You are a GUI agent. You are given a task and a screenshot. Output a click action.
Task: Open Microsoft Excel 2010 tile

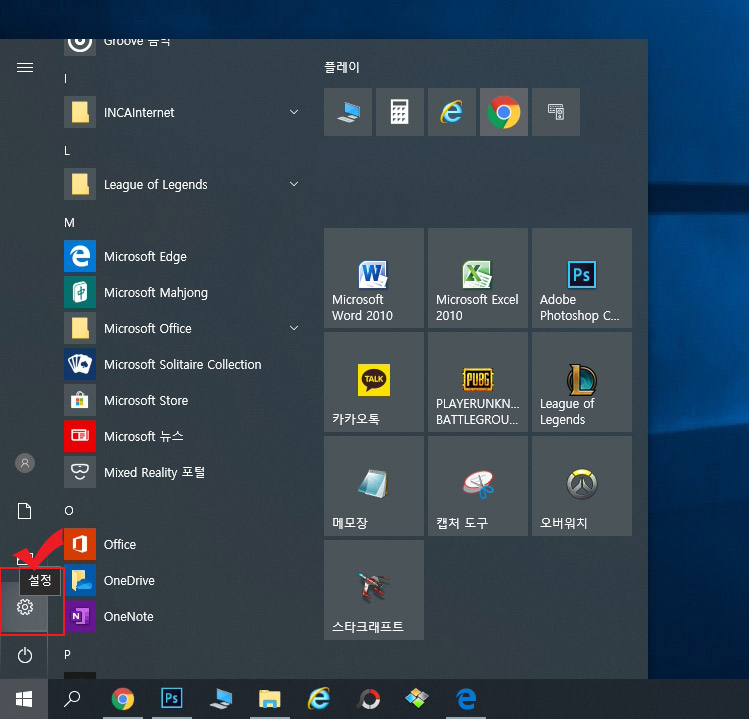coord(478,278)
